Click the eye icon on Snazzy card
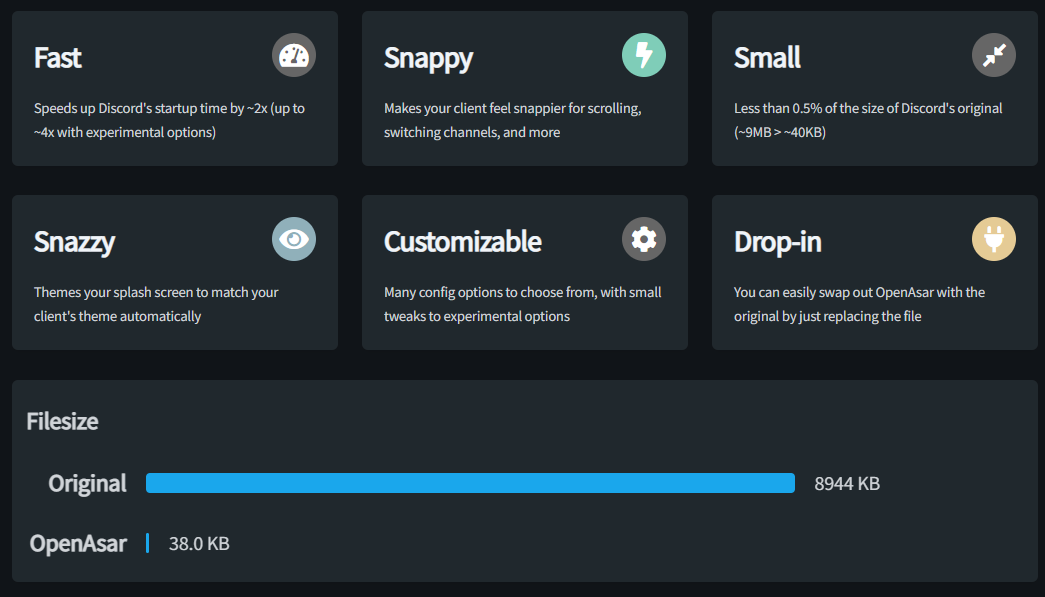 (294, 239)
